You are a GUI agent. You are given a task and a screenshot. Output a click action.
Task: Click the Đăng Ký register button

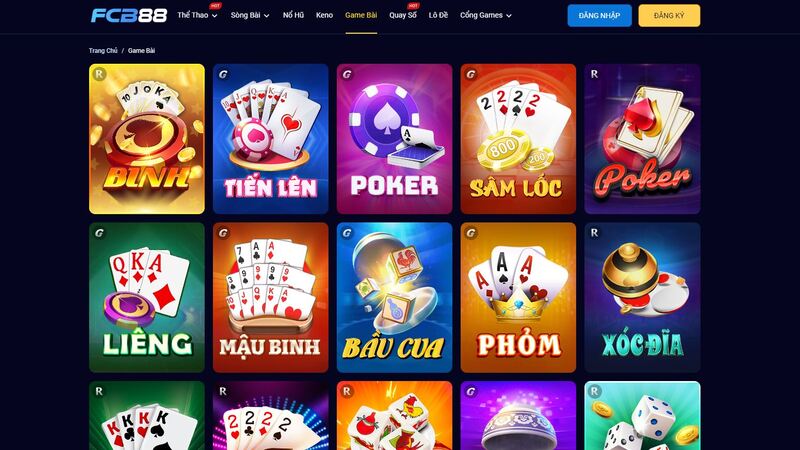coord(669,16)
